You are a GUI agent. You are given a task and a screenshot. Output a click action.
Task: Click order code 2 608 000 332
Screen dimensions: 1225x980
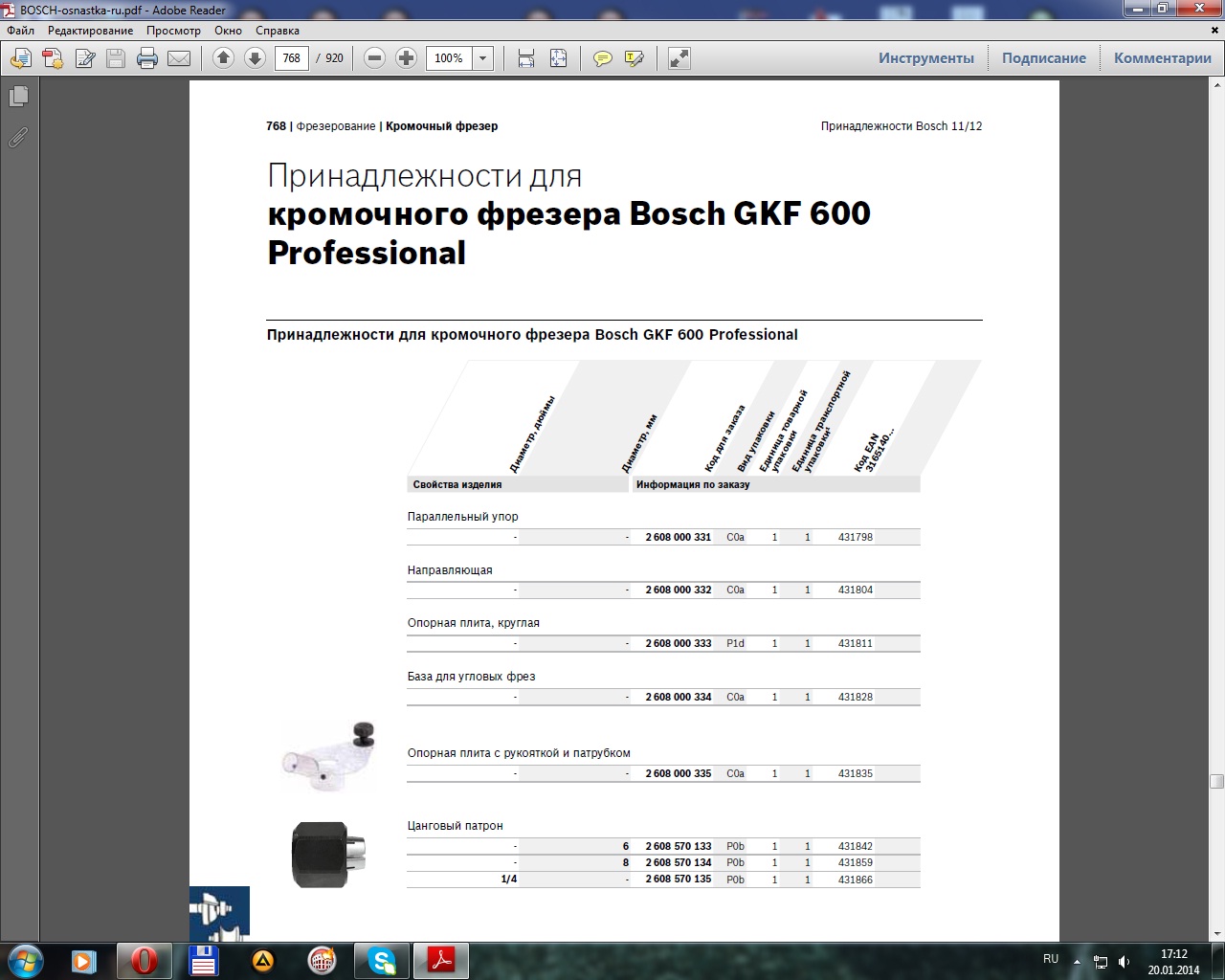(679, 590)
